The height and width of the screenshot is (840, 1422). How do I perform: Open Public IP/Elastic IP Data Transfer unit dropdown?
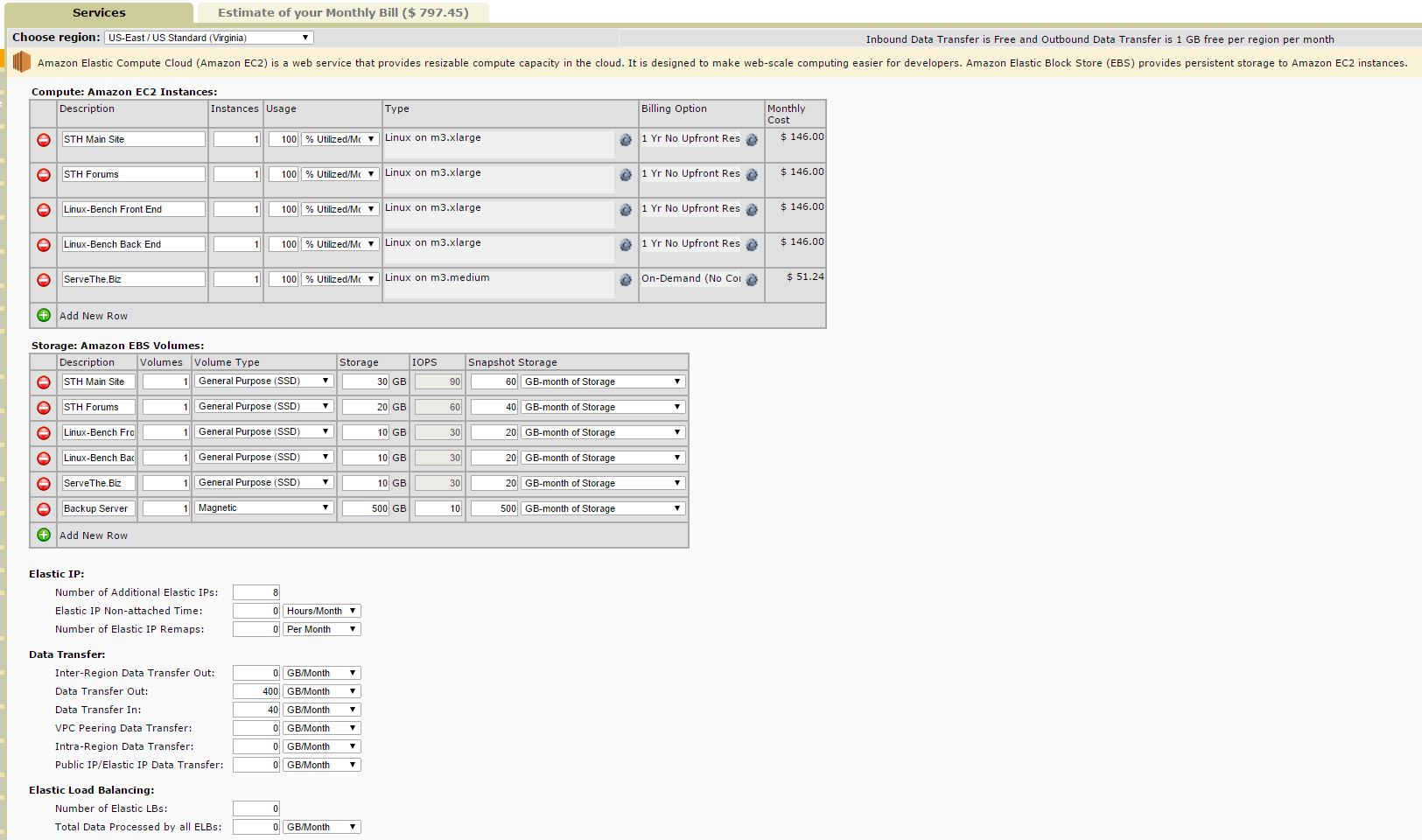(321, 765)
